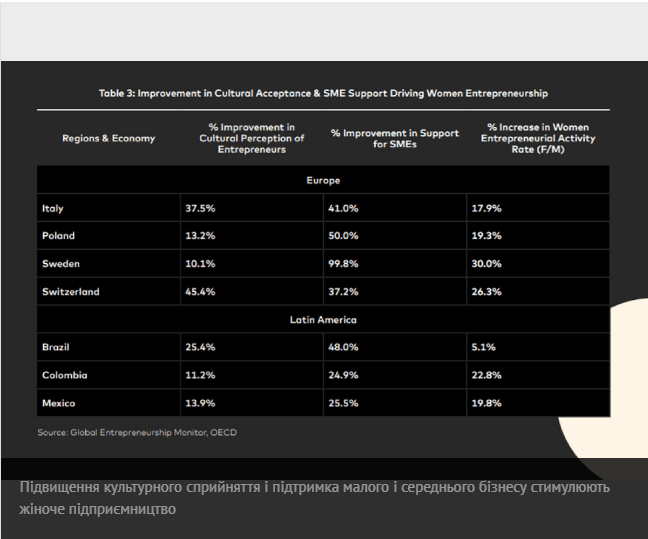
Task: Click the Latin America section heading
Action: (323, 320)
